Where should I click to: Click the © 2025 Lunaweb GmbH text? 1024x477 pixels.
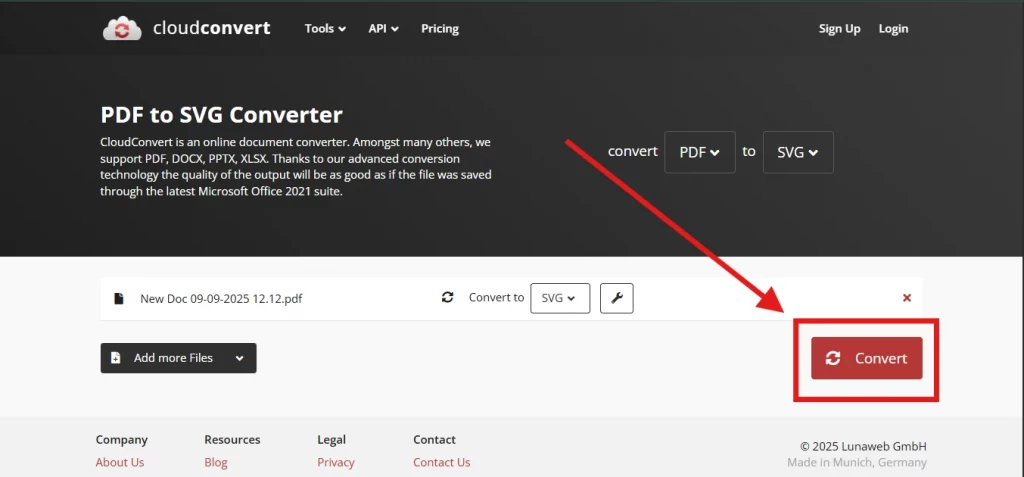[863, 447]
